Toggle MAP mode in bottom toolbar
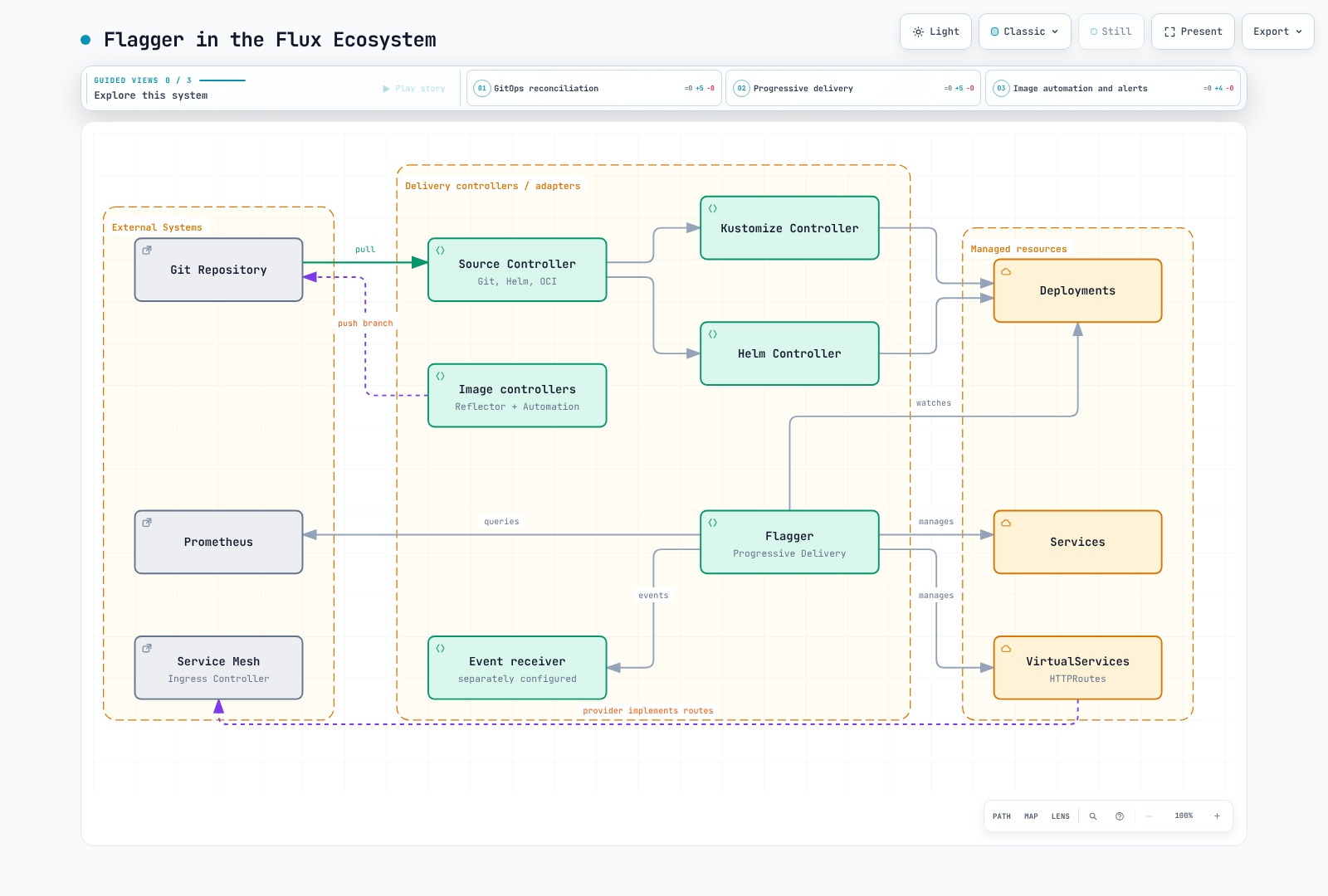This screenshot has width=1328, height=896. tap(1031, 816)
